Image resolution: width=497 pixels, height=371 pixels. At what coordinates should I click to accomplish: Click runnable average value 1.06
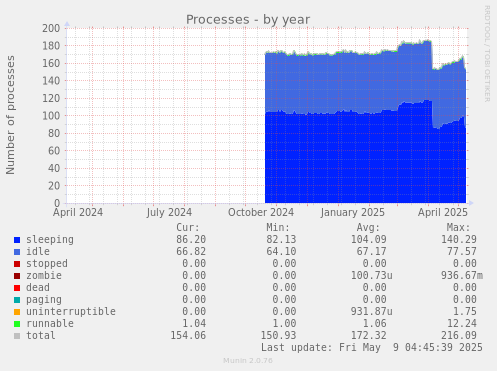[374, 324]
